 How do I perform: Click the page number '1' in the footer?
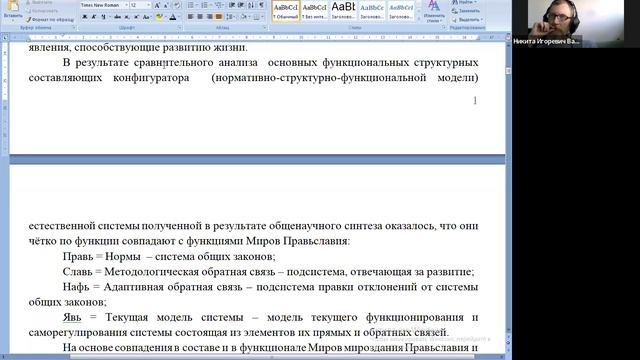pos(475,100)
